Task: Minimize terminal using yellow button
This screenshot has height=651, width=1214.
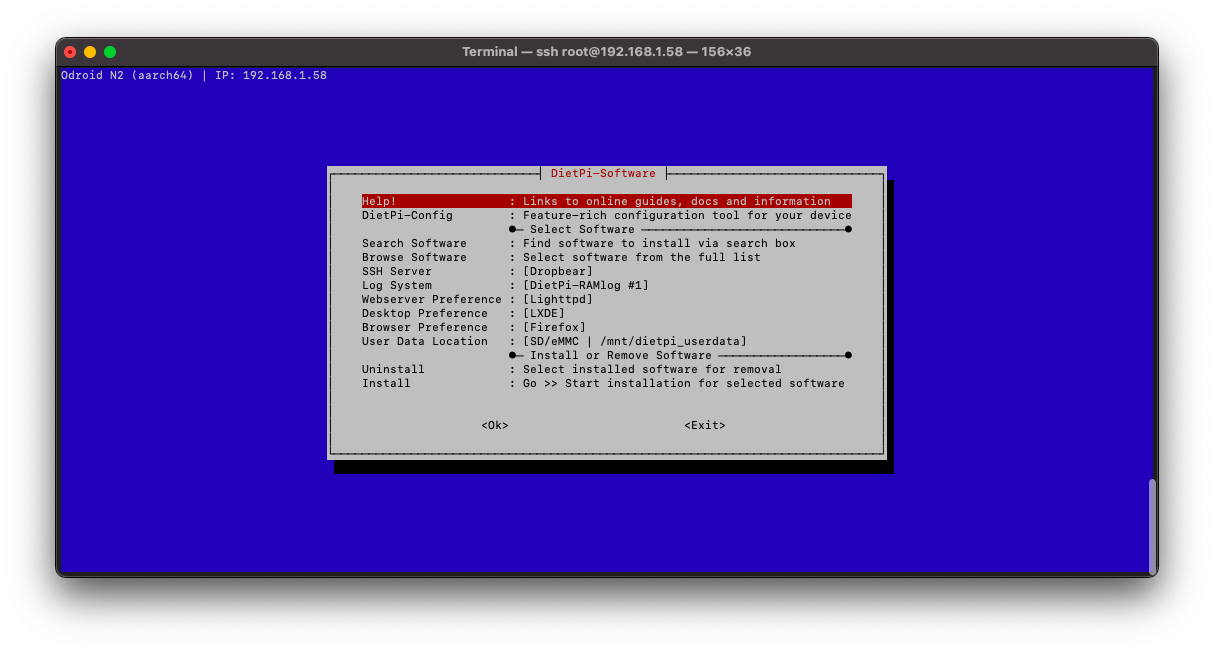Action: [90, 52]
